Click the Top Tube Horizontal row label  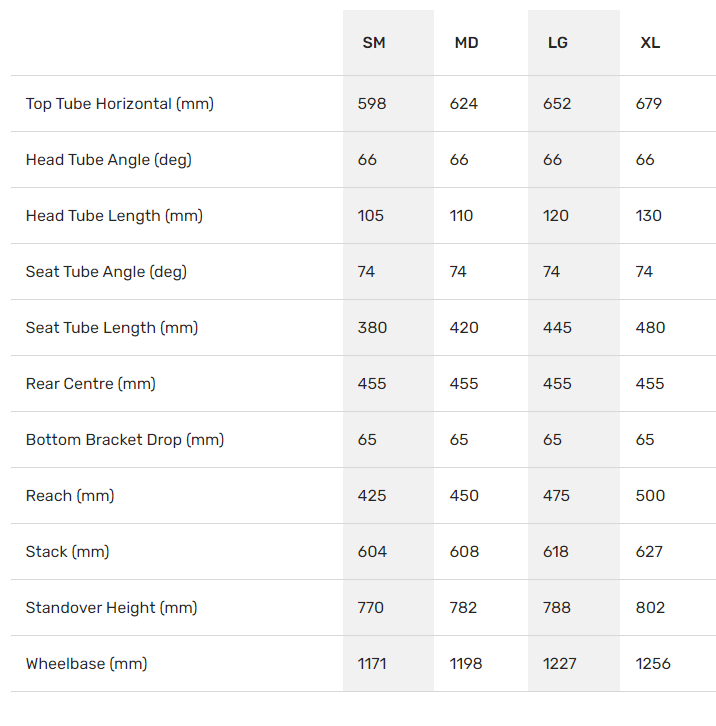pyautogui.click(x=120, y=104)
